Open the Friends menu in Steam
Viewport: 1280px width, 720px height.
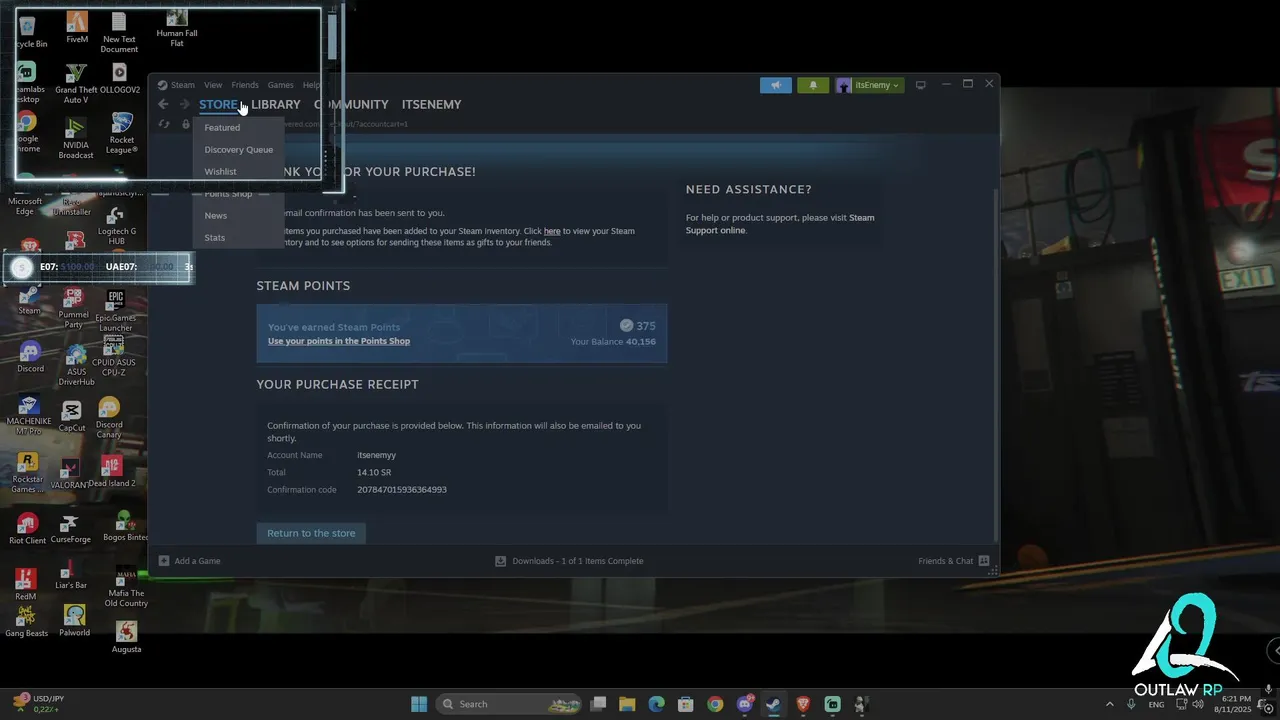(x=245, y=85)
